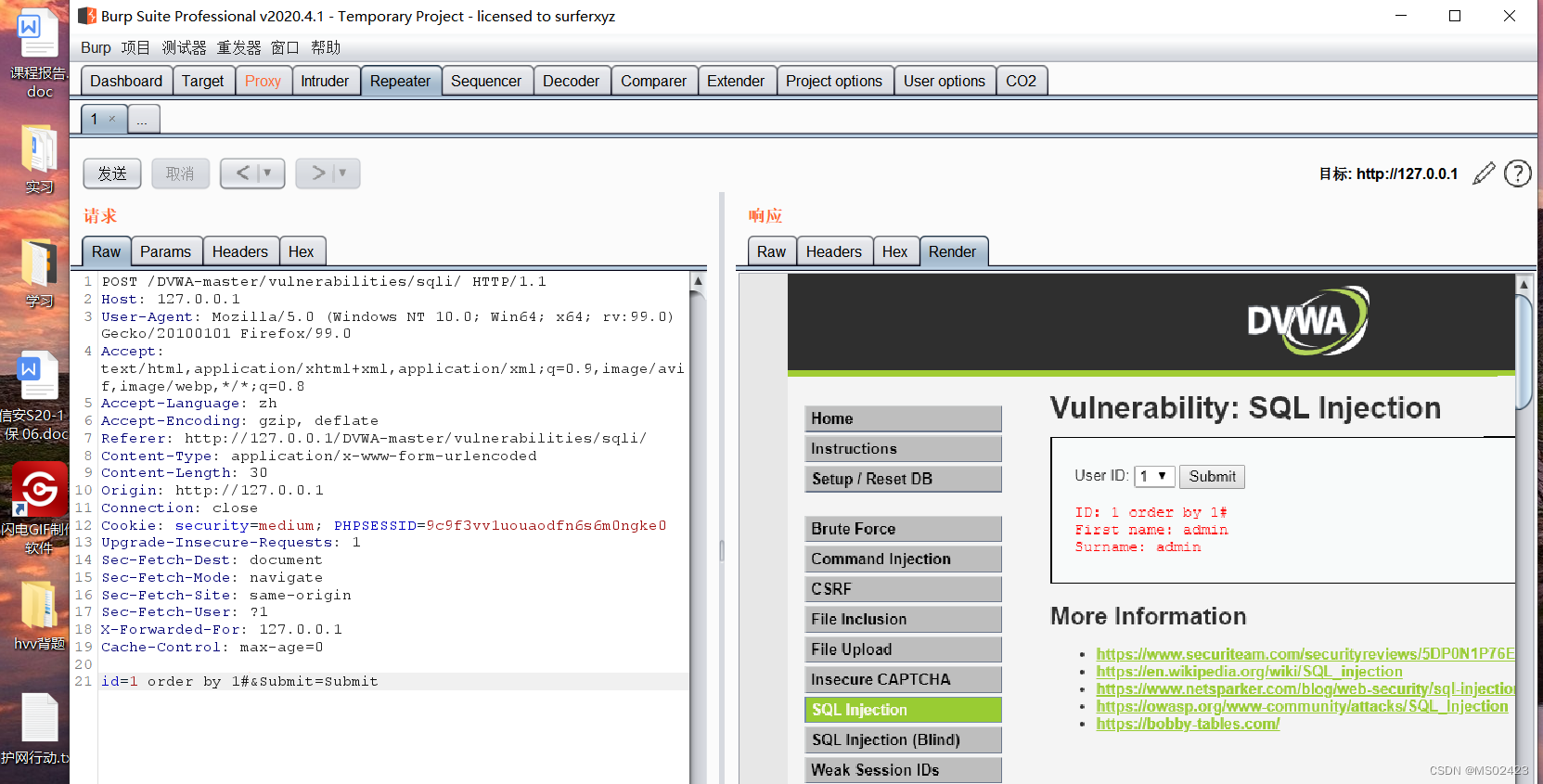Open the 课程报告 doc desktop icon
The height and width of the screenshot is (784, 1543).
pyautogui.click(x=39, y=53)
